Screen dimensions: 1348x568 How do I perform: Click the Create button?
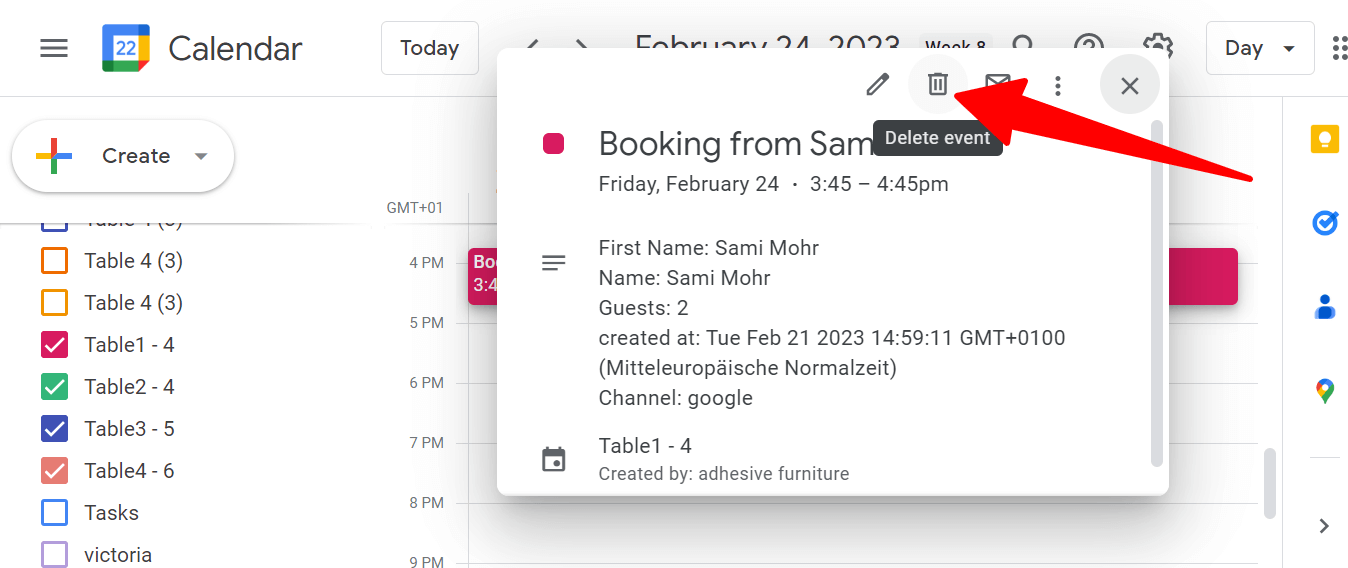coord(122,156)
